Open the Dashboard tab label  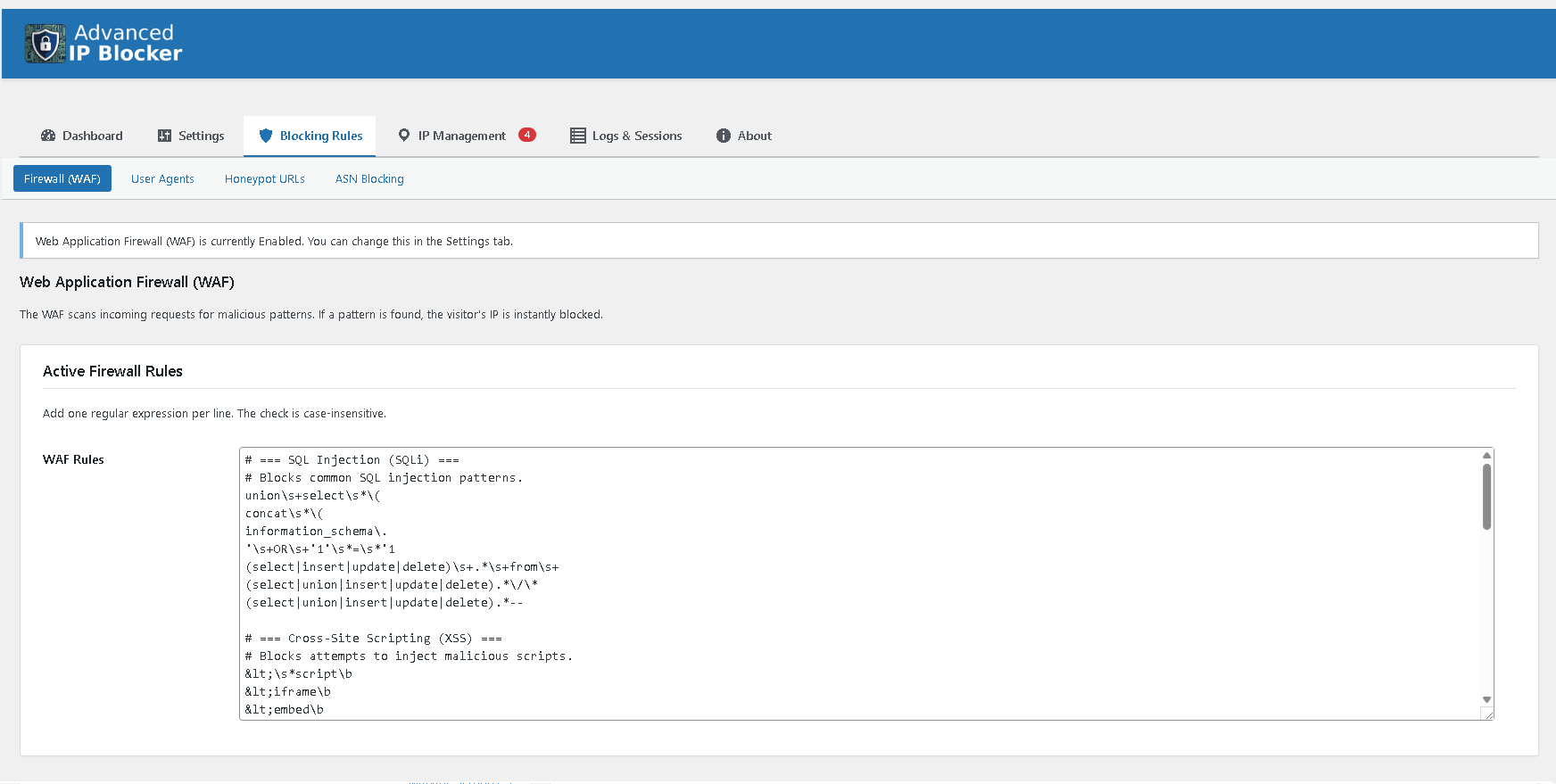[93, 136]
